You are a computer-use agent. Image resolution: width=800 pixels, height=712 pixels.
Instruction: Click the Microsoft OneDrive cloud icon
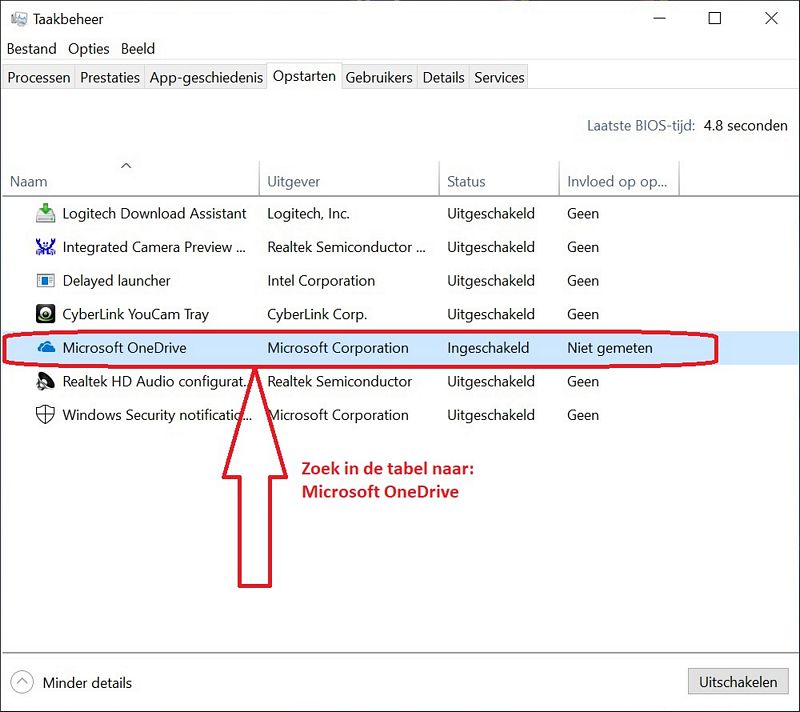46,348
